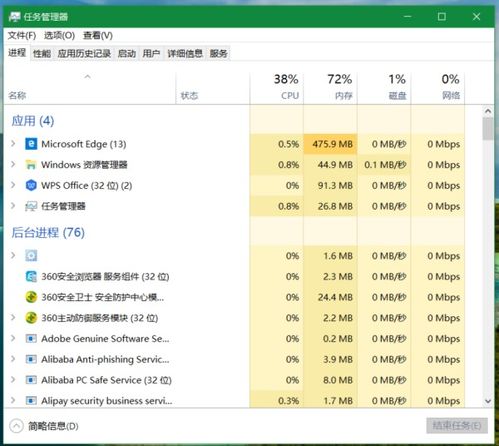Image resolution: width=499 pixels, height=446 pixels.
Task: Click the 结束任务(E) button
Action: point(457,426)
